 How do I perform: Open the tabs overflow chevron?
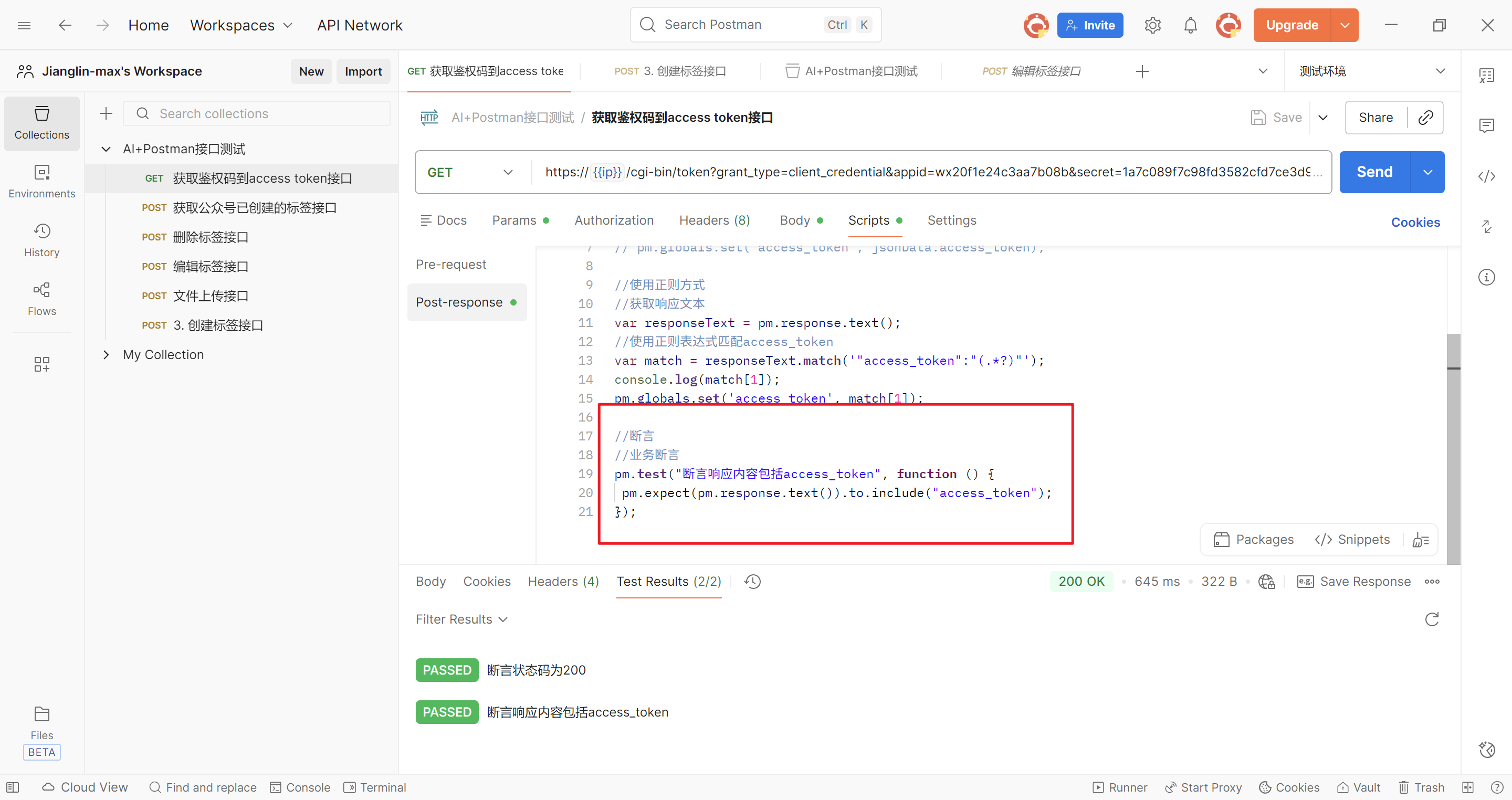[x=1263, y=71]
